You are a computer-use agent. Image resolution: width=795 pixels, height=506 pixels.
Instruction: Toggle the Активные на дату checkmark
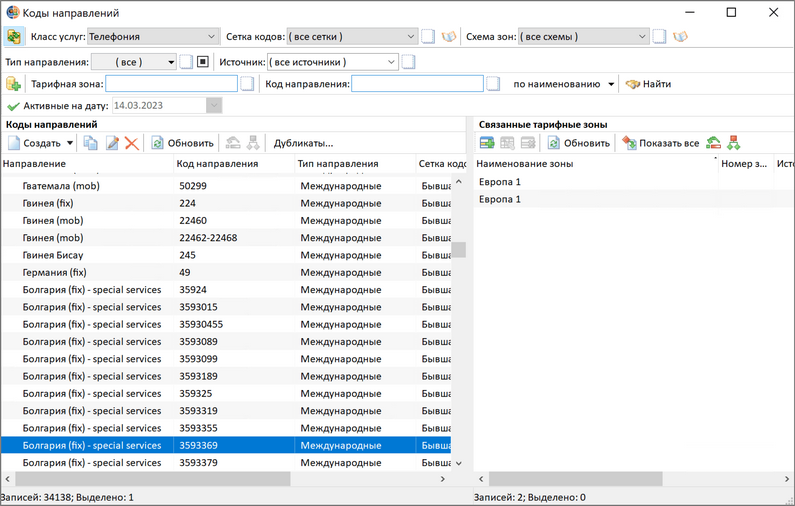tap(13, 106)
